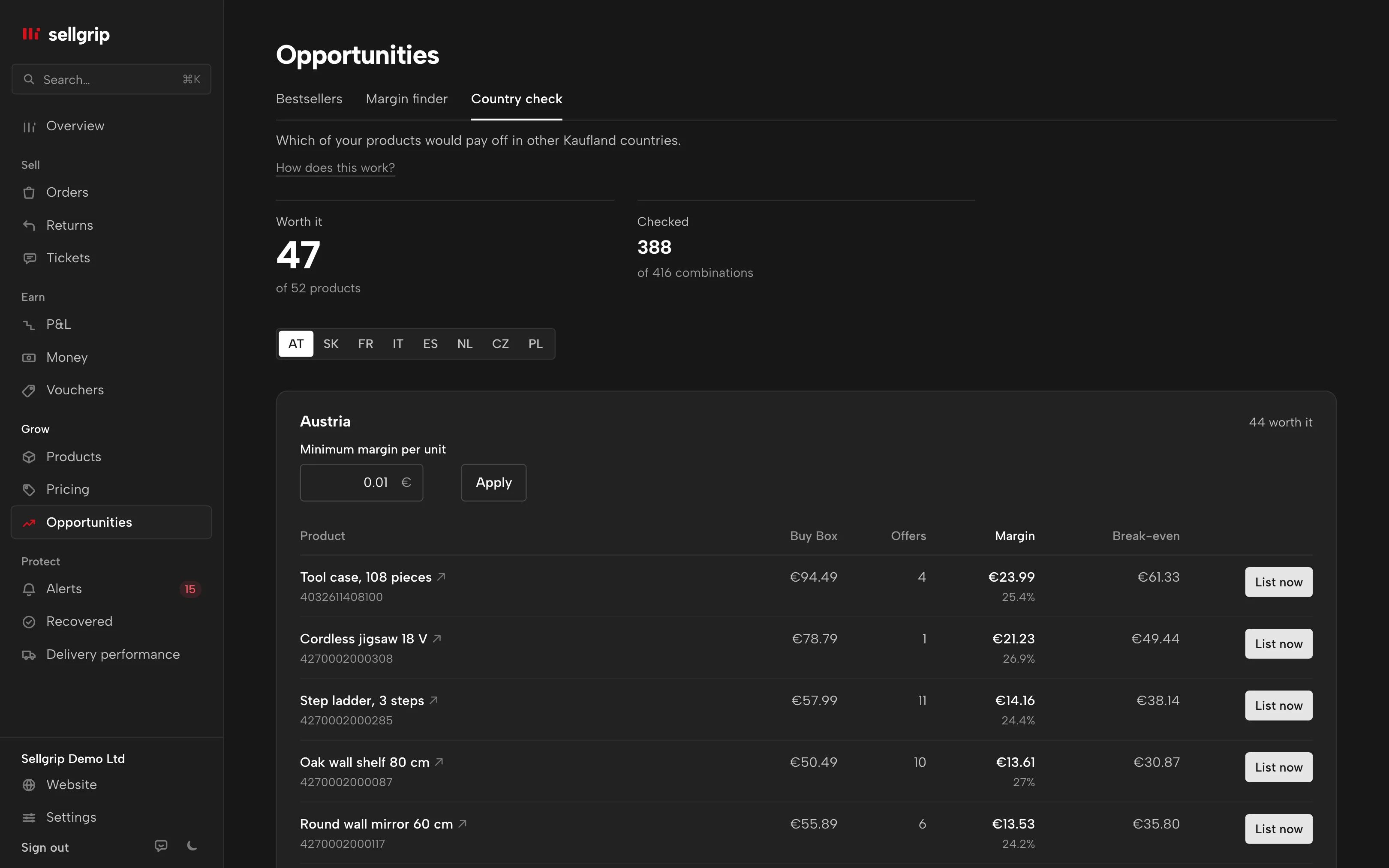Click List now for Oak wall shelf
Screen dimensions: 1389x868
pos(1278,767)
